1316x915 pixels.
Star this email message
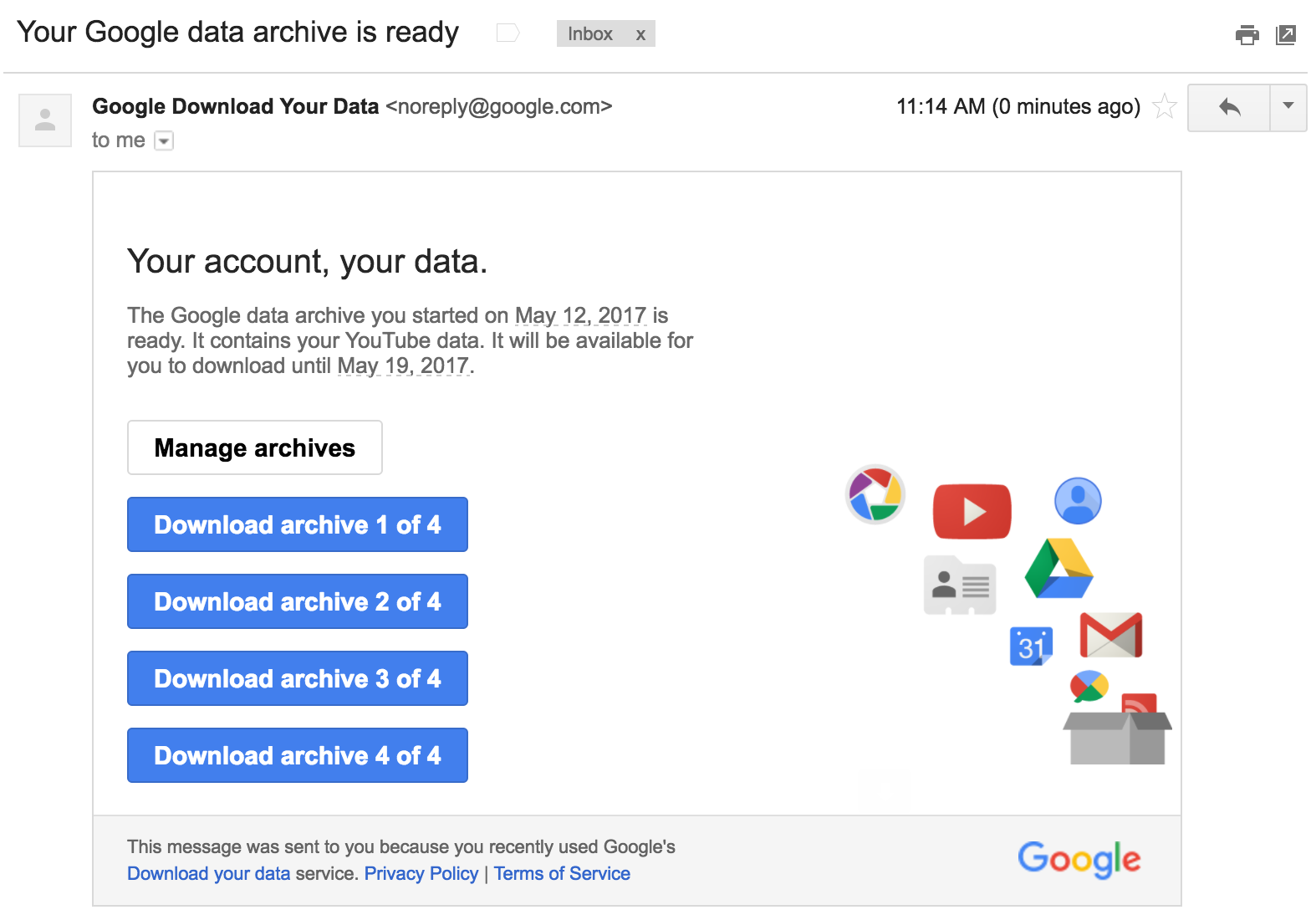click(1165, 106)
